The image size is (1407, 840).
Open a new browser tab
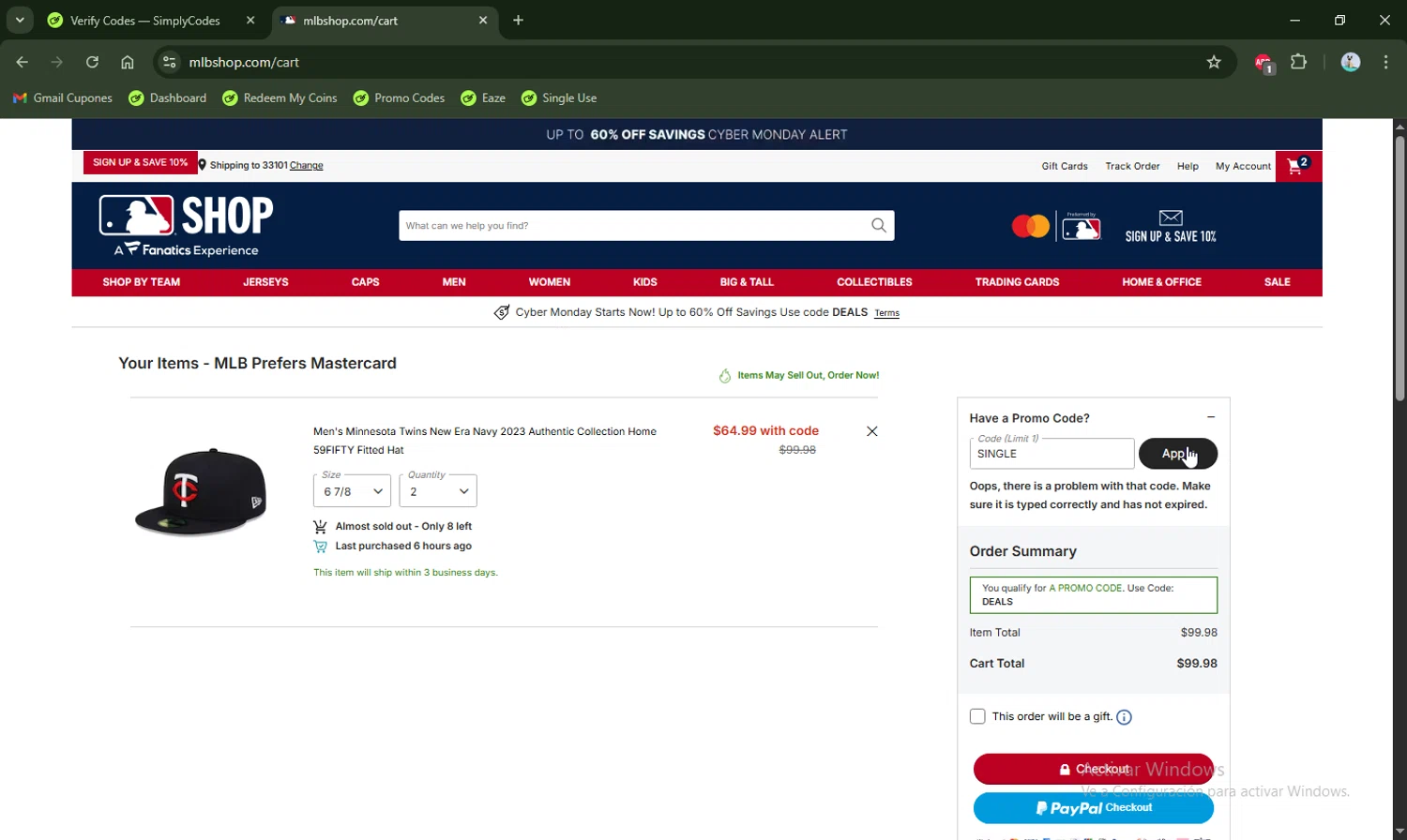point(519,20)
